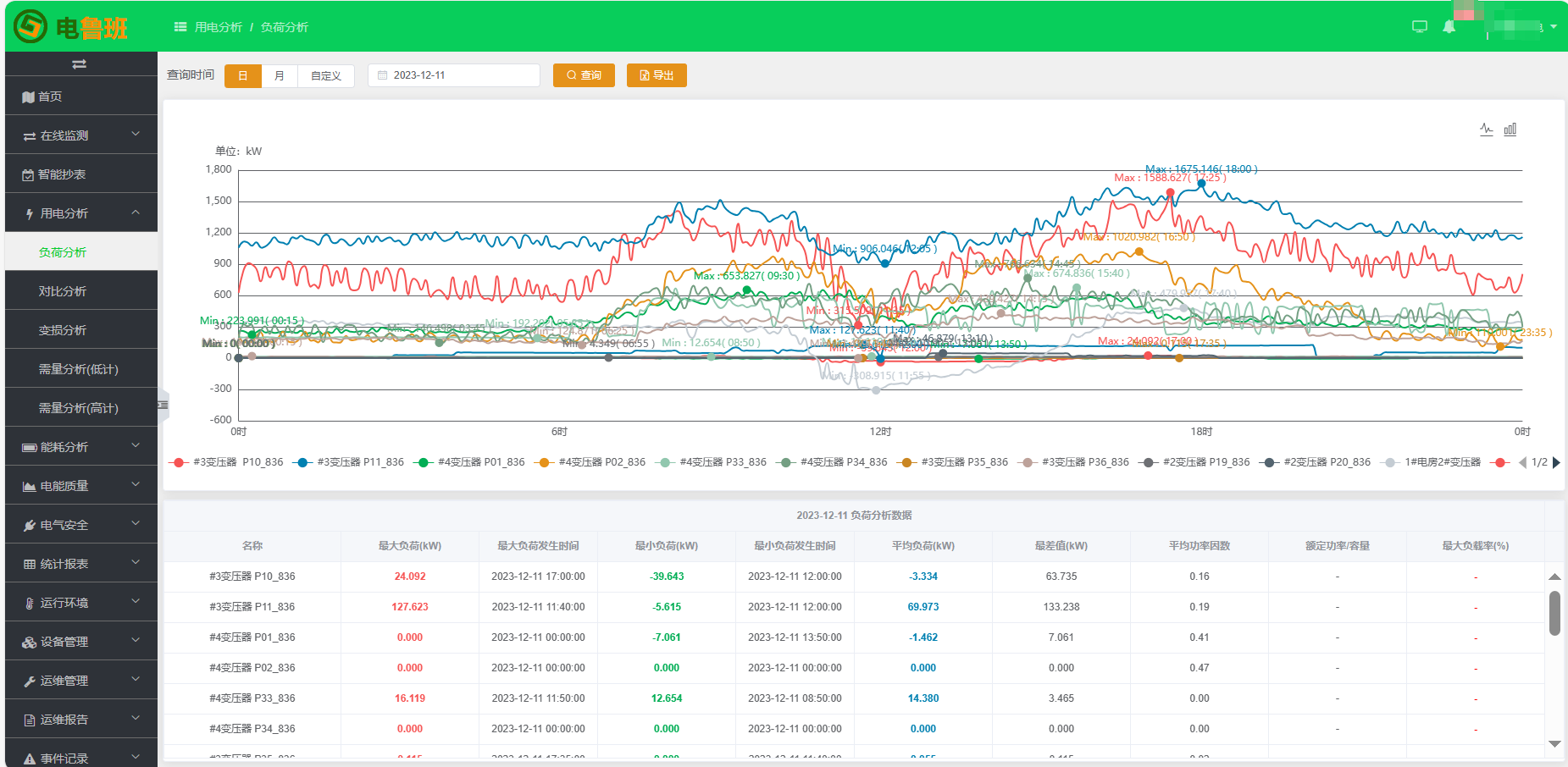The height and width of the screenshot is (767, 1568).
Task: Click breadcrumb menu list icon
Action: point(180,27)
